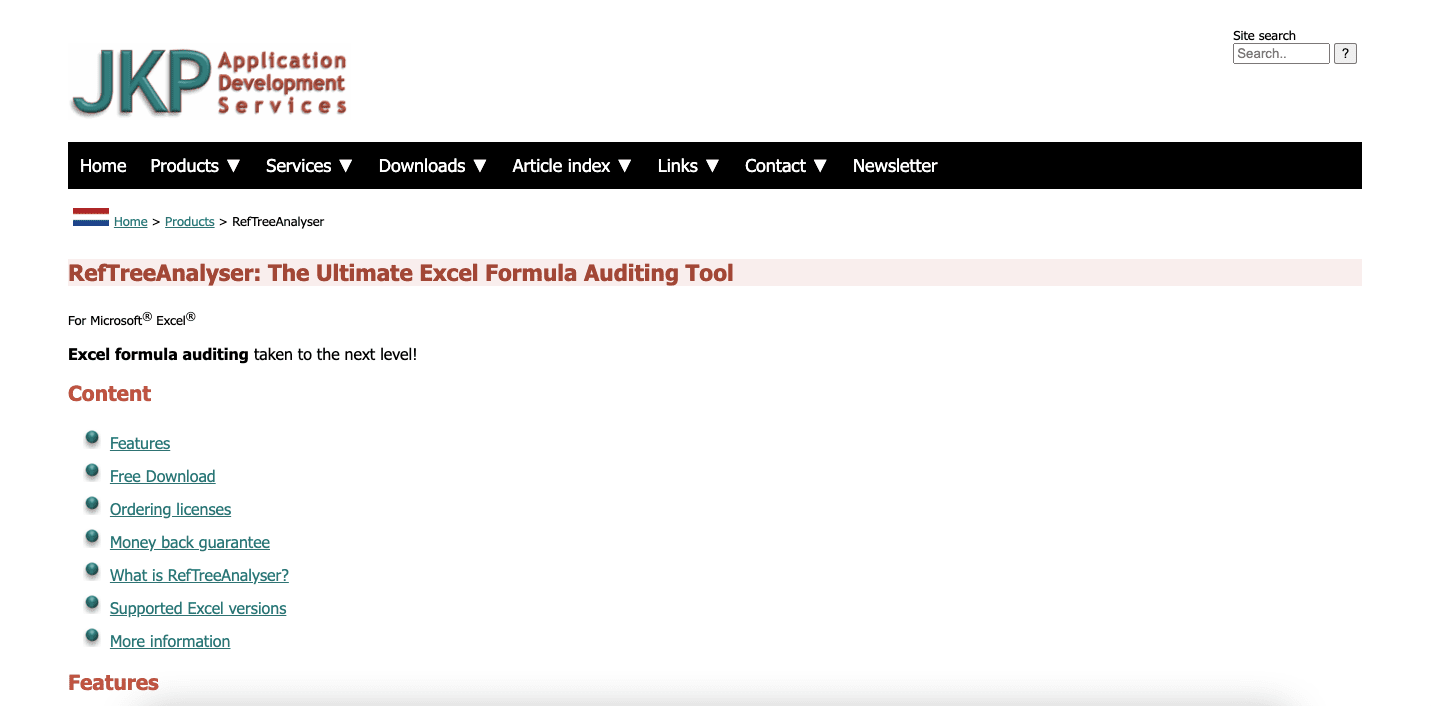The width and height of the screenshot is (1432, 706).
Task: Expand the Links dropdown menu
Action: pyautogui.click(x=689, y=166)
